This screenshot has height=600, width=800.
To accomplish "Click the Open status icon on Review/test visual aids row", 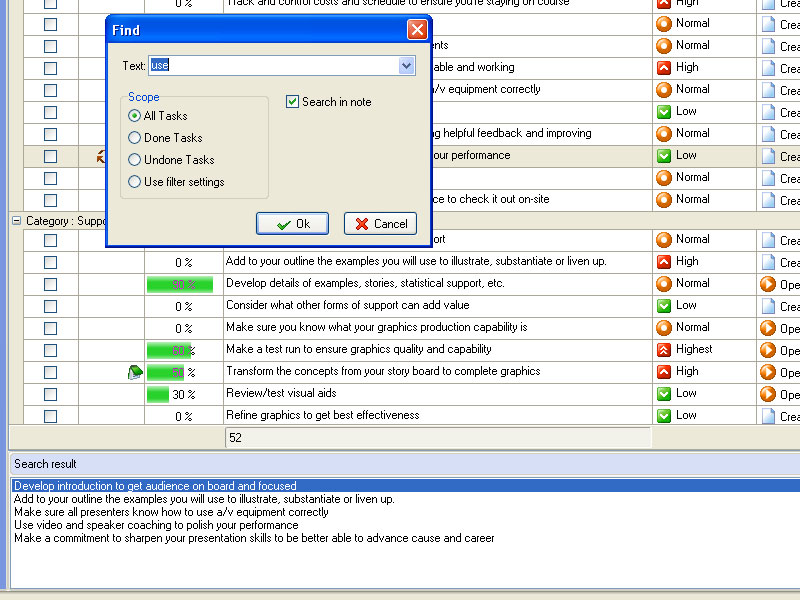I will [x=768, y=394].
